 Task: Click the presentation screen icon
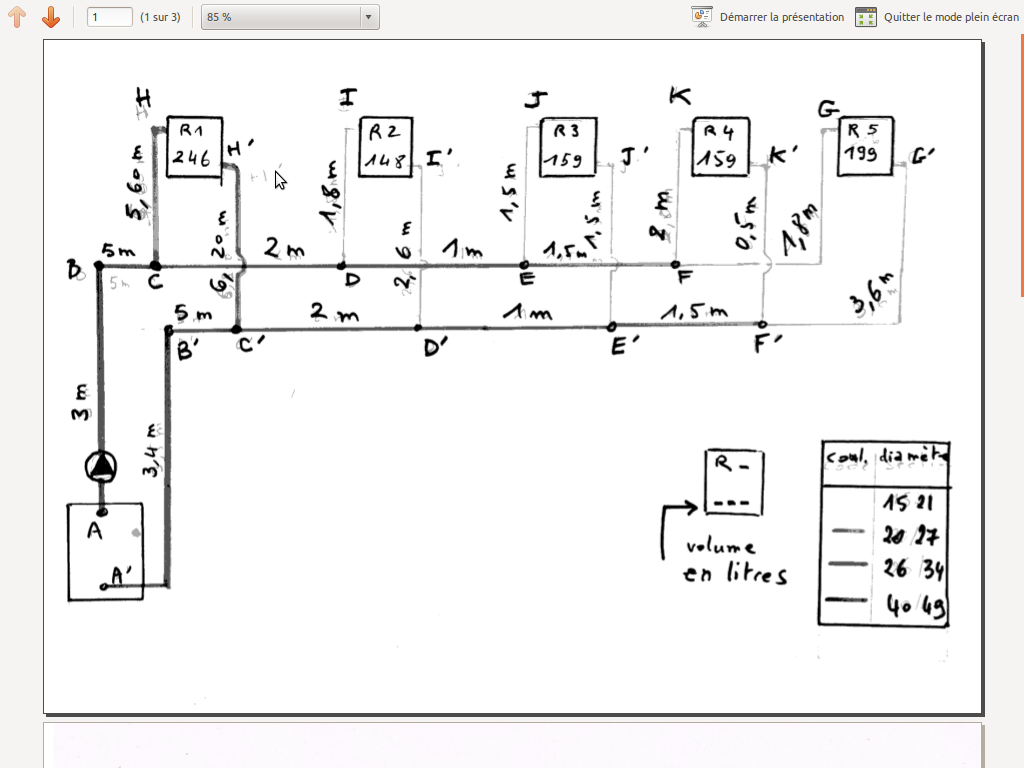(x=701, y=17)
